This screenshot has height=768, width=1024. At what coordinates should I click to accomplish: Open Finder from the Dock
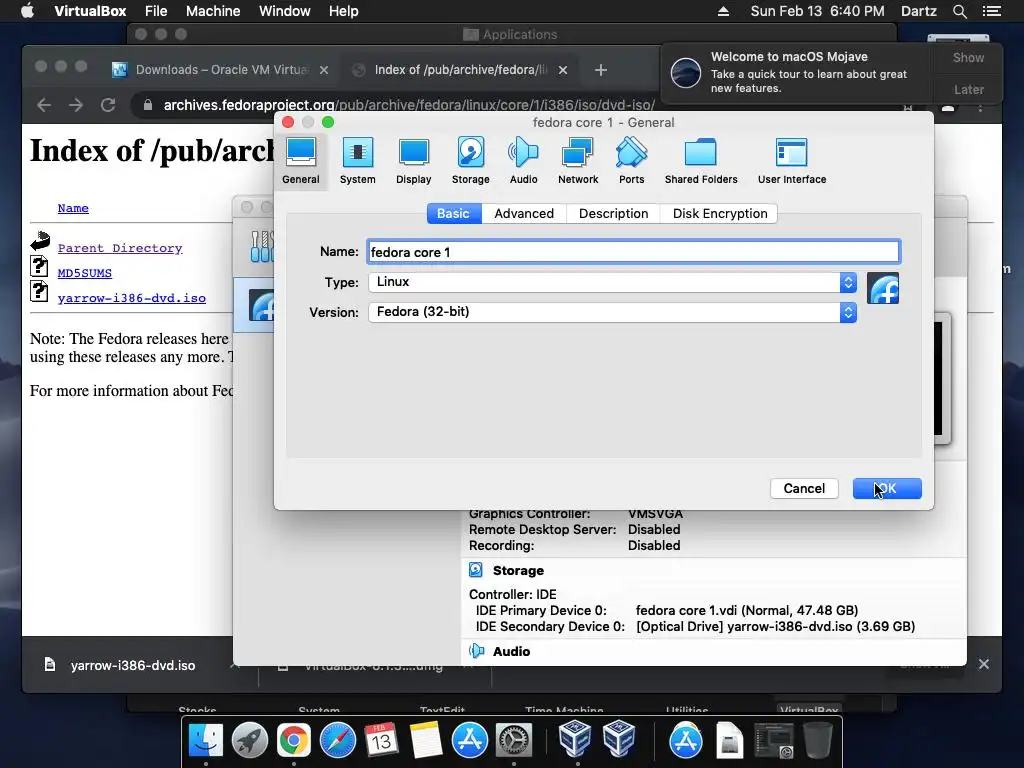pos(206,741)
